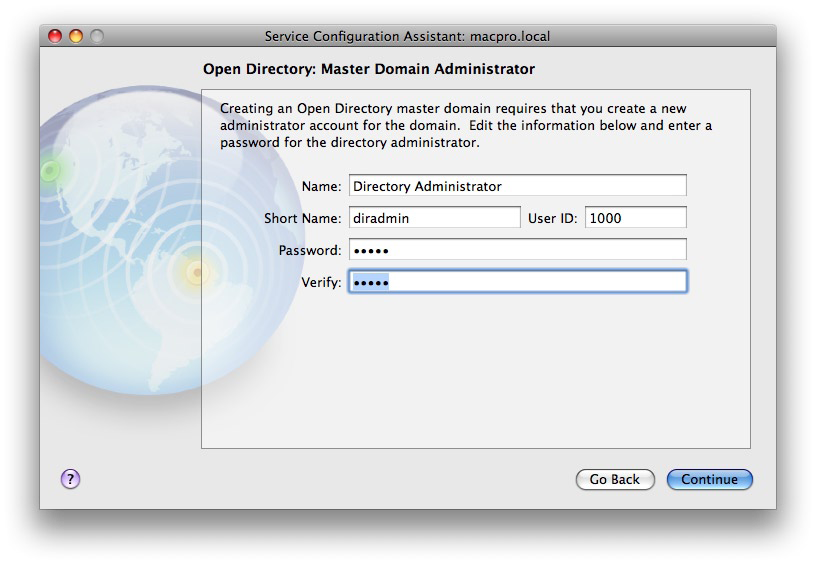Focus the Short Name field containing diradmin
This screenshot has height=564, width=816.
(435, 217)
